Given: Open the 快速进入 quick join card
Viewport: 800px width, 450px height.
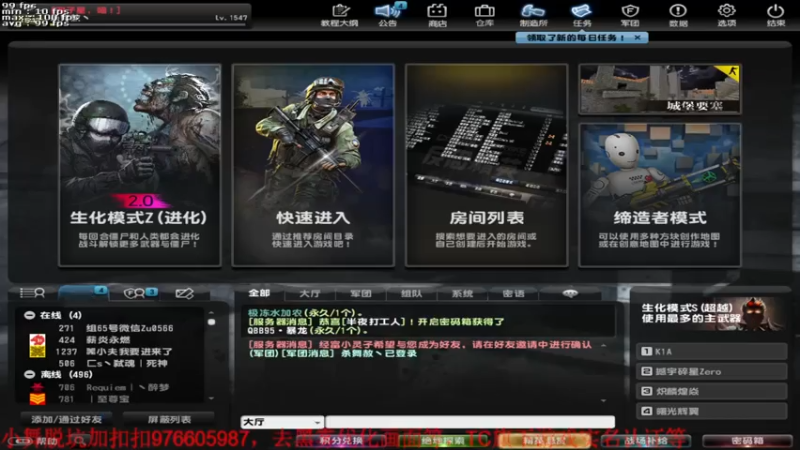Looking at the screenshot, I should click(x=313, y=165).
